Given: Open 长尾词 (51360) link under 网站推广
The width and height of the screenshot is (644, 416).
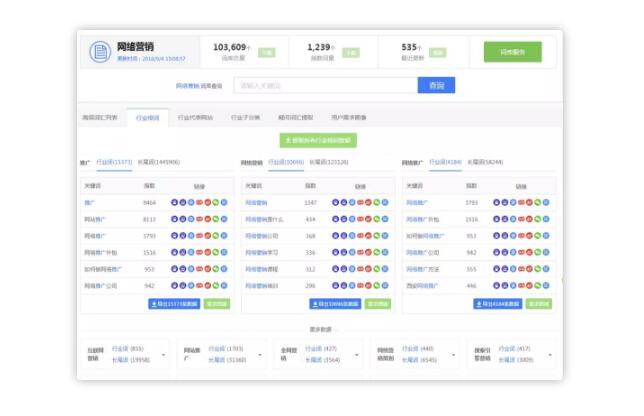Looking at the screenshot, I should pyautogui.click(x=227, y=360).
